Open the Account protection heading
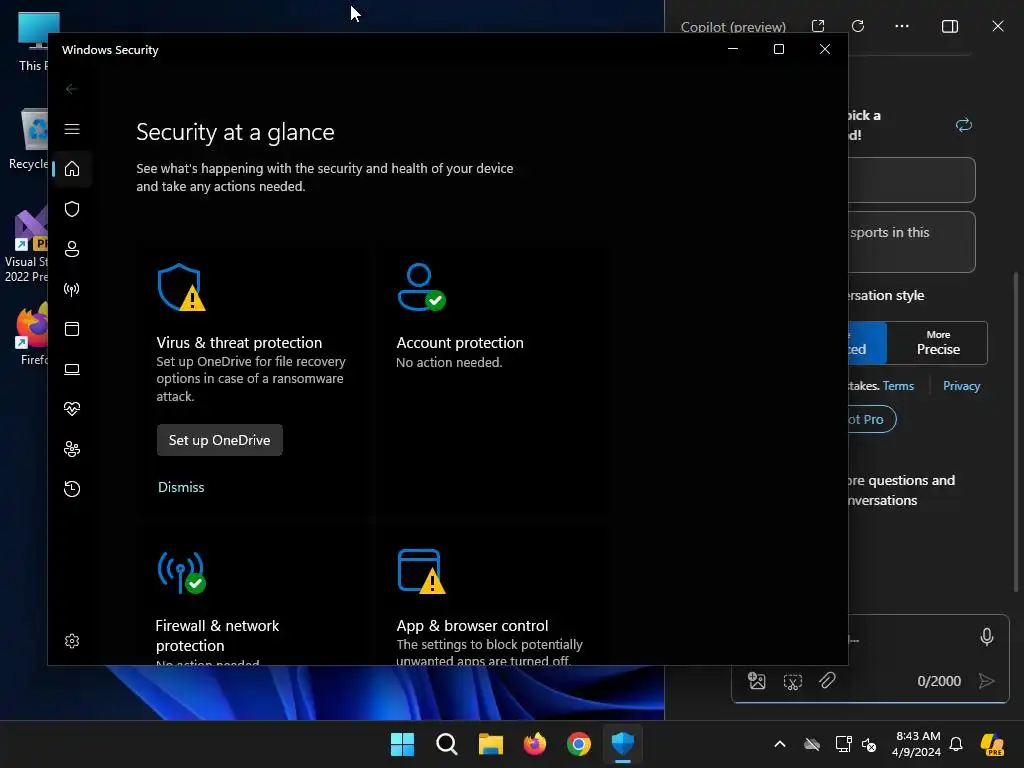This screenshot has height=768, width=1024. [460, 343]
